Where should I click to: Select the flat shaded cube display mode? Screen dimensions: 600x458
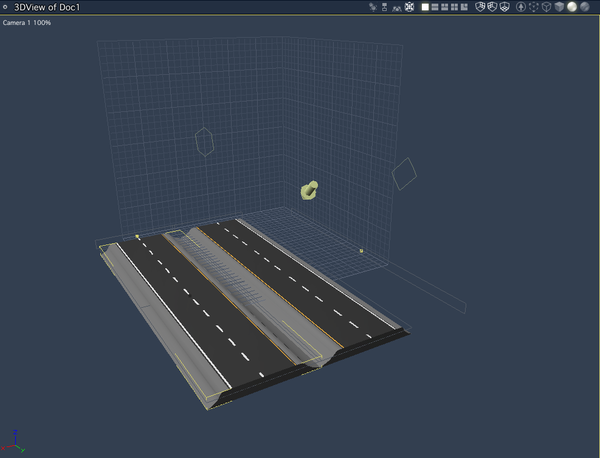[x=559, y=7]
